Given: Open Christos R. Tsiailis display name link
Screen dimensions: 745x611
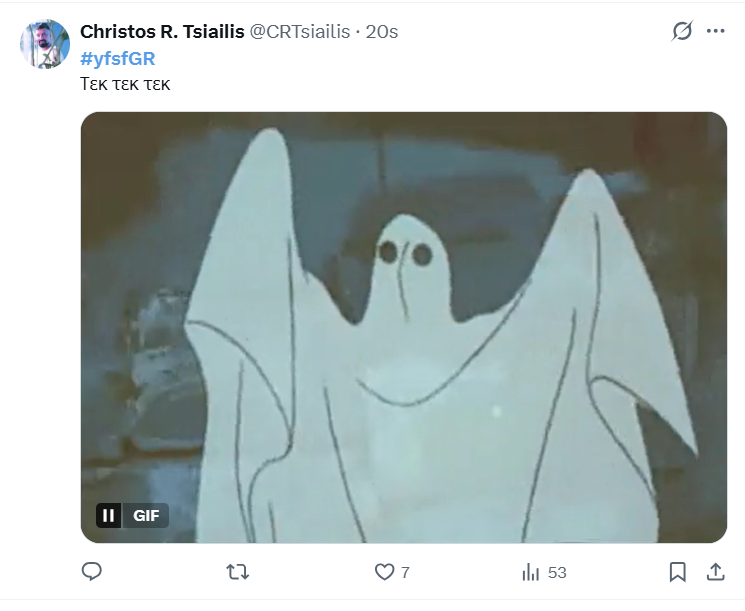Looking at the screenshot, I should tap(162, 32).
